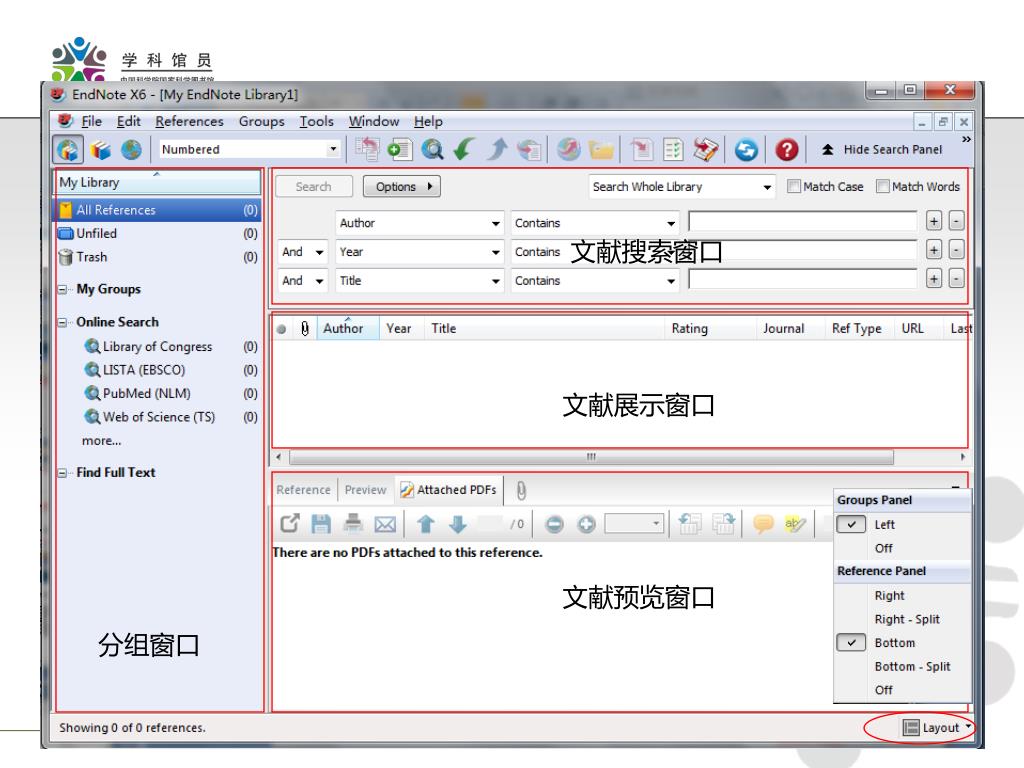Click the Insert Citation toolbar icon

point(641,150)
